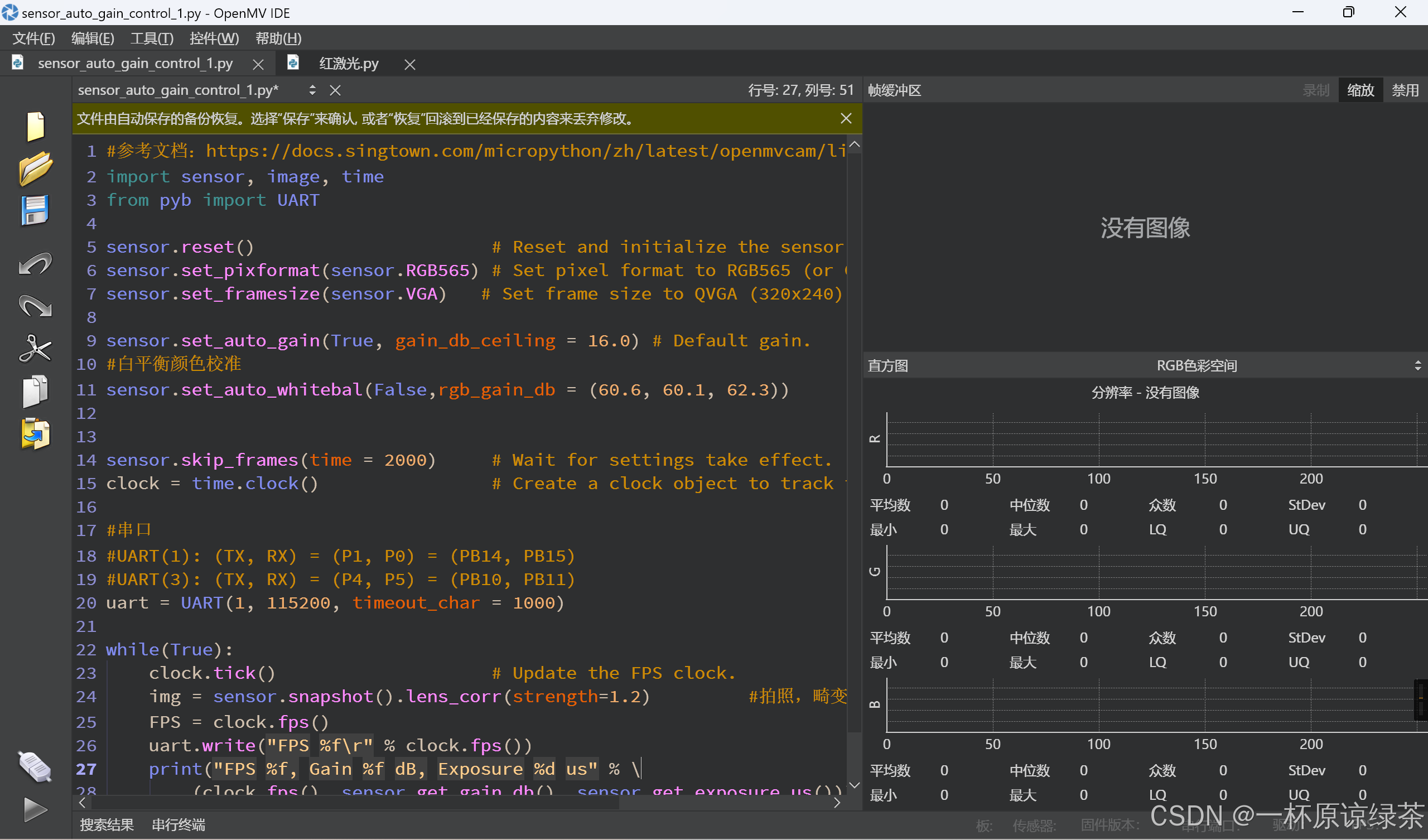Open the 串行终端 serial terminal panel

point(178,825)
